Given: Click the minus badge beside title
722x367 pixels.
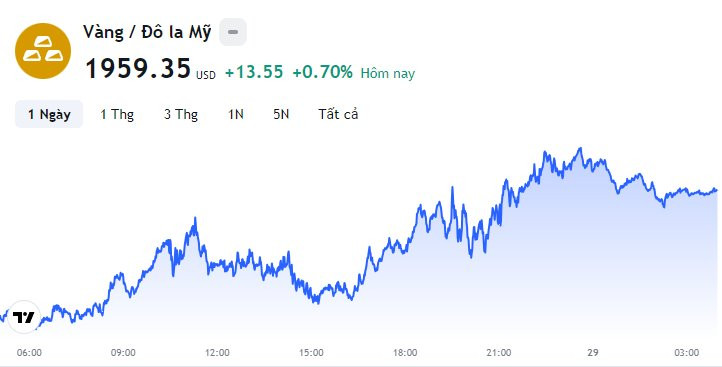Looking at the screenshot, I should (233, 32).
